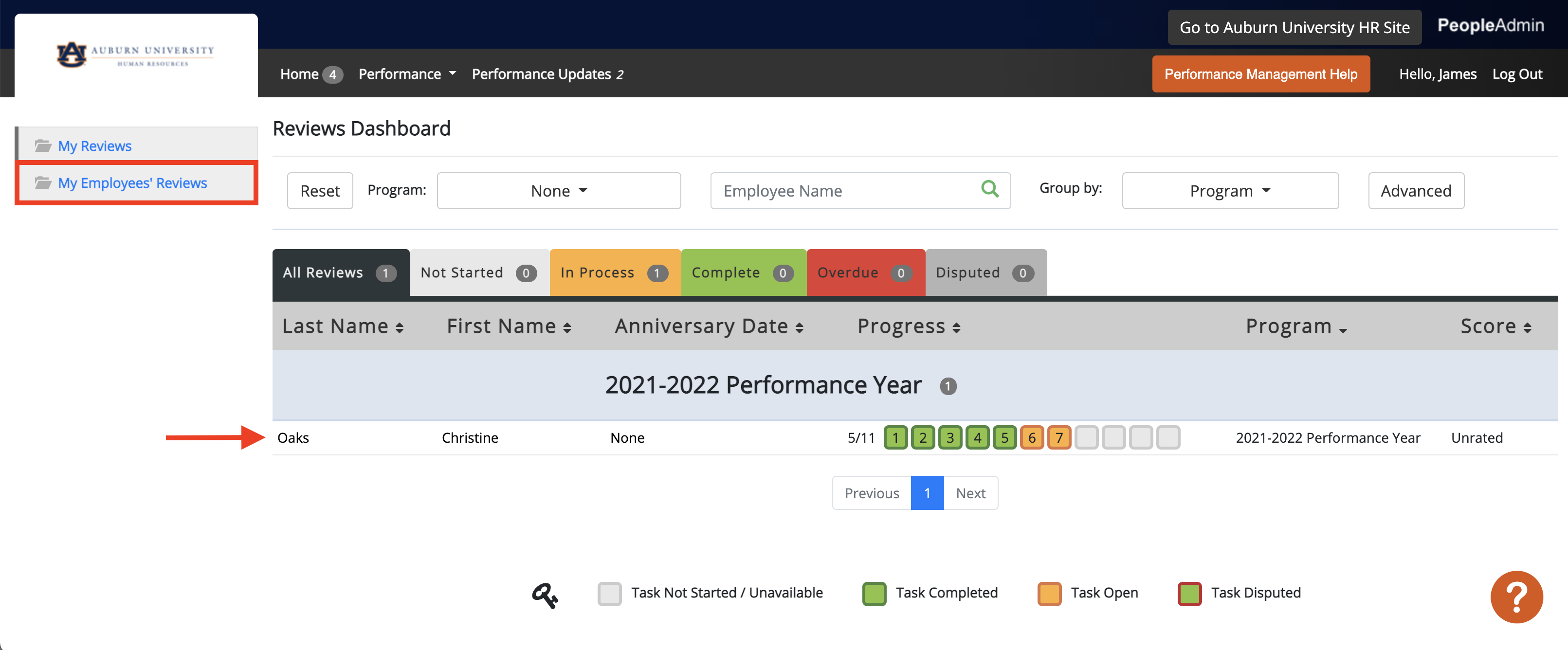Viewport: 1568px width, 650px height.
Task: Switch to the Overdue tab
Action: 866,272
